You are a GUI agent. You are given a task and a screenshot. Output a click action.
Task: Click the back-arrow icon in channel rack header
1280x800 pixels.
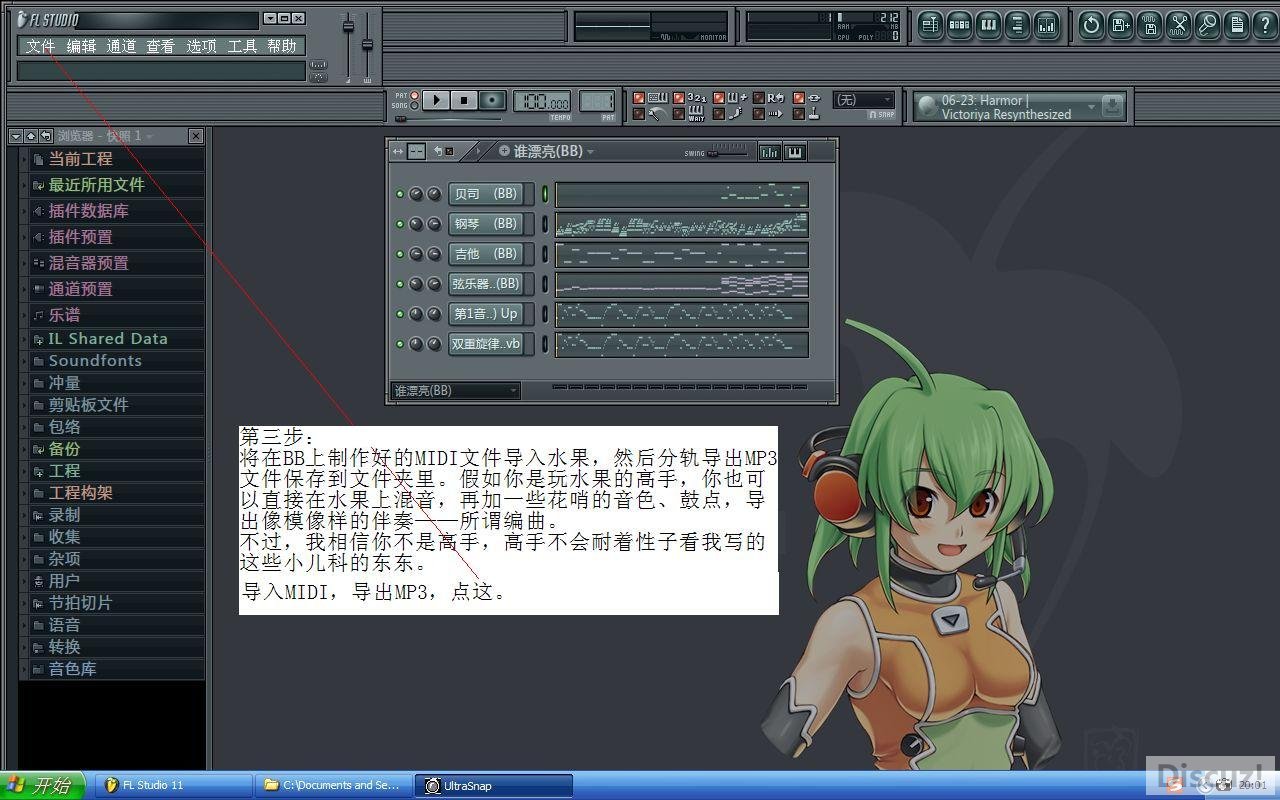(437, 152)
